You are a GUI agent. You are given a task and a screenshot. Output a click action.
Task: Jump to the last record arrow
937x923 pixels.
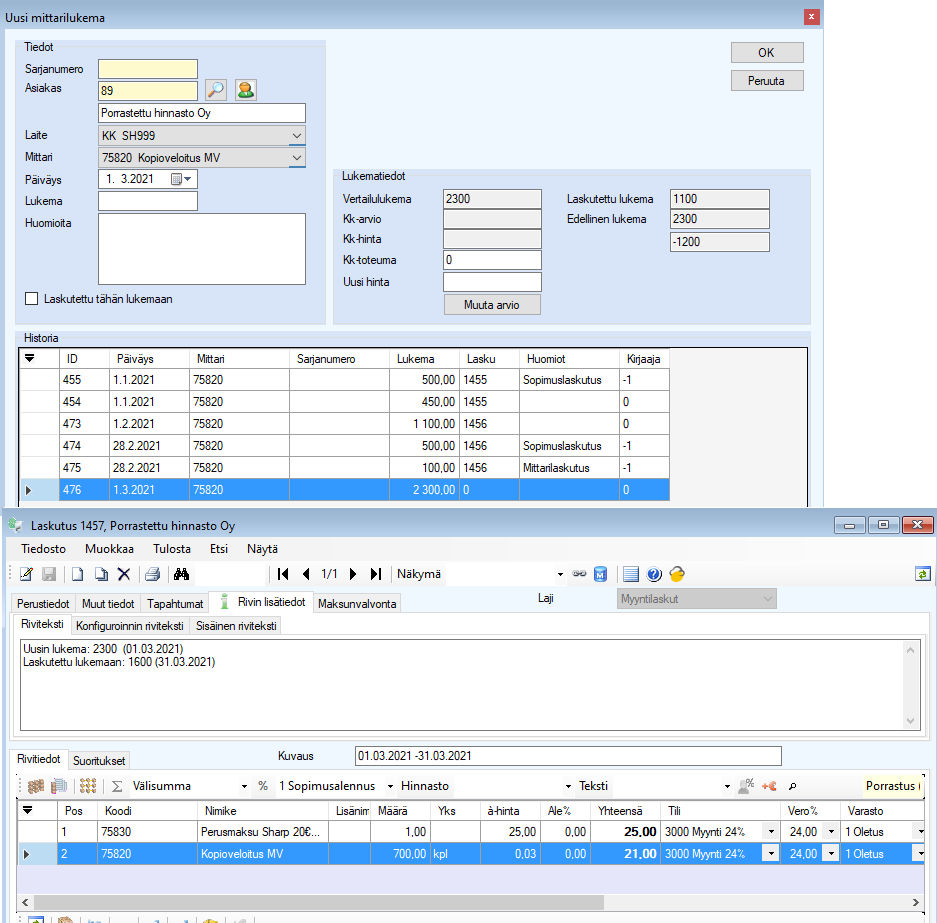coord(375,574)
